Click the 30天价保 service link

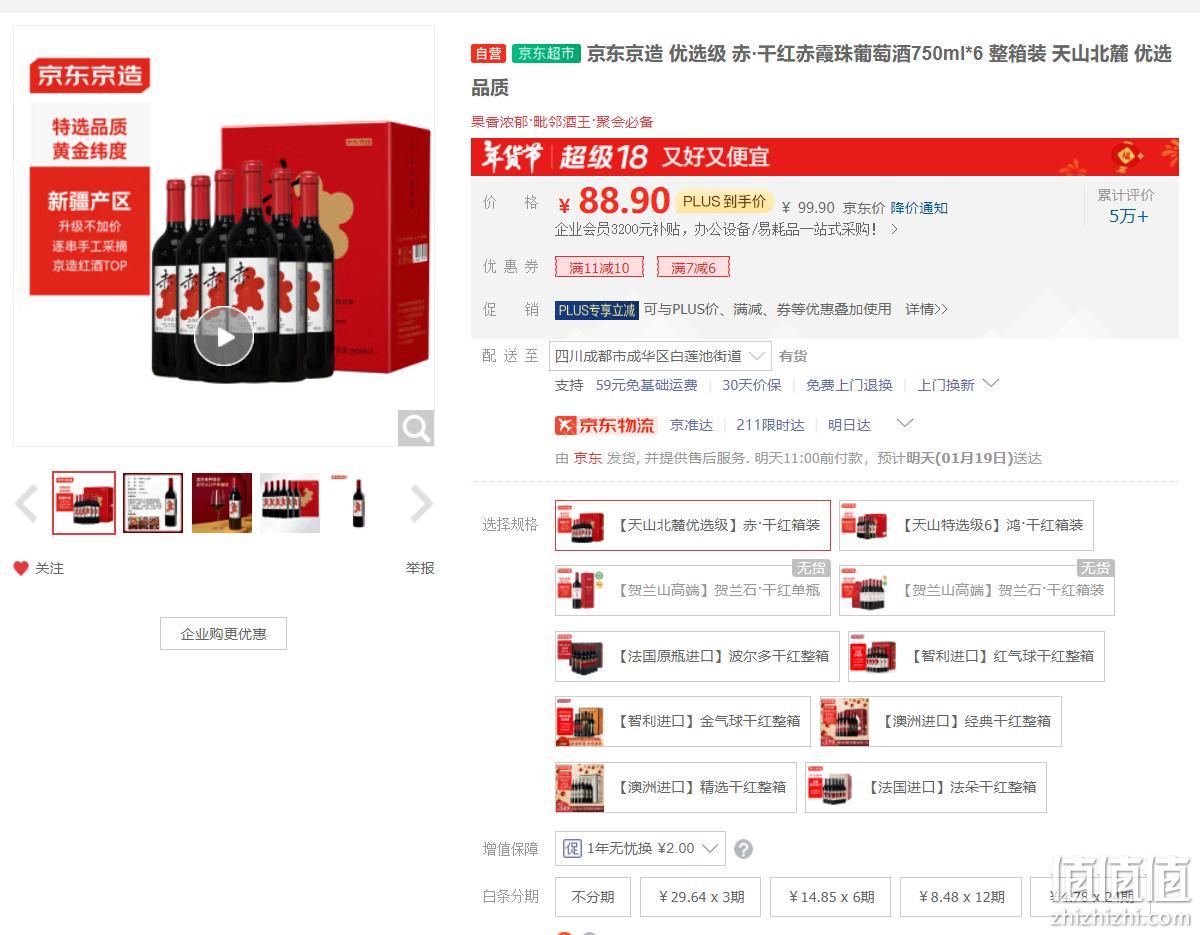pyautogui.click(x=752, y=385)
